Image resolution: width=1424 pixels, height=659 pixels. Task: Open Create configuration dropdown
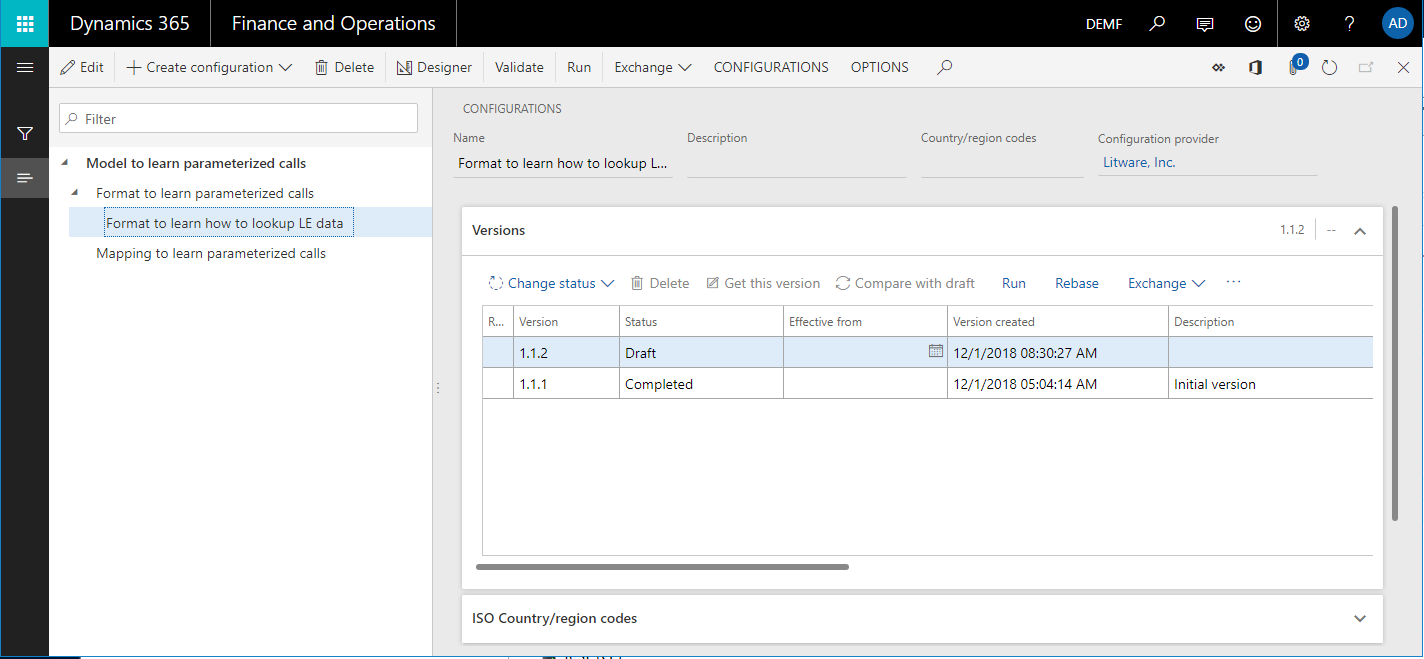click(209, 67)
